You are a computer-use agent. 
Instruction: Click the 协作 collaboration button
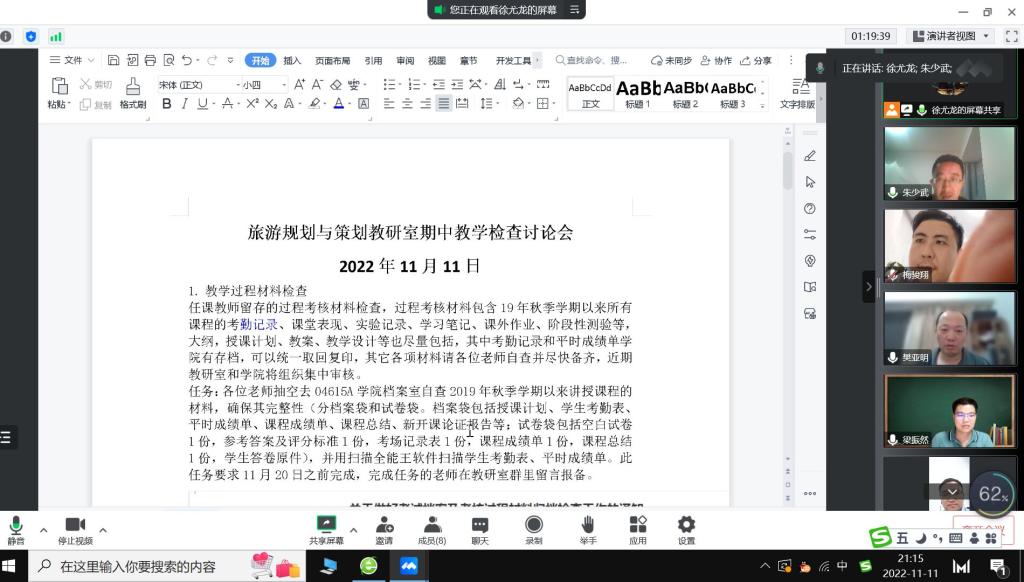716,60
